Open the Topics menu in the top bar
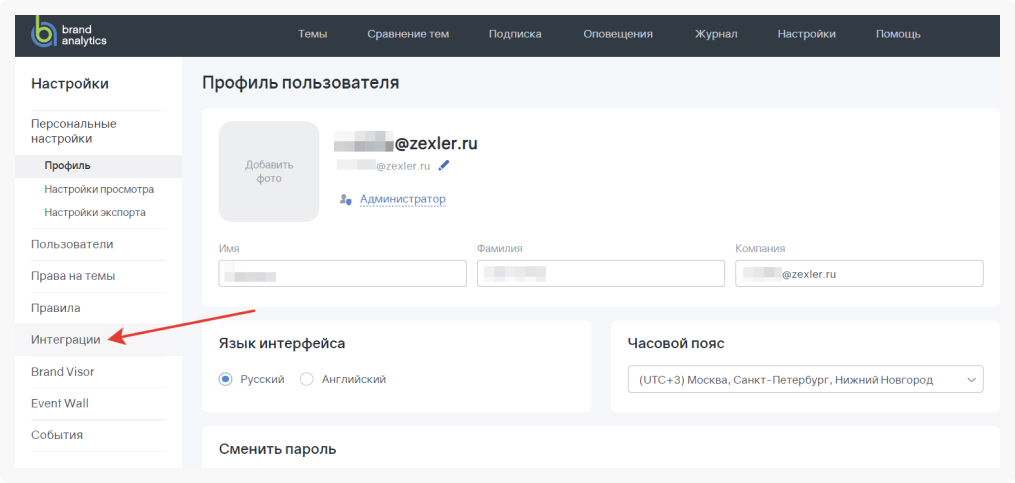The image size is (1015, 483). pos(313,34)
